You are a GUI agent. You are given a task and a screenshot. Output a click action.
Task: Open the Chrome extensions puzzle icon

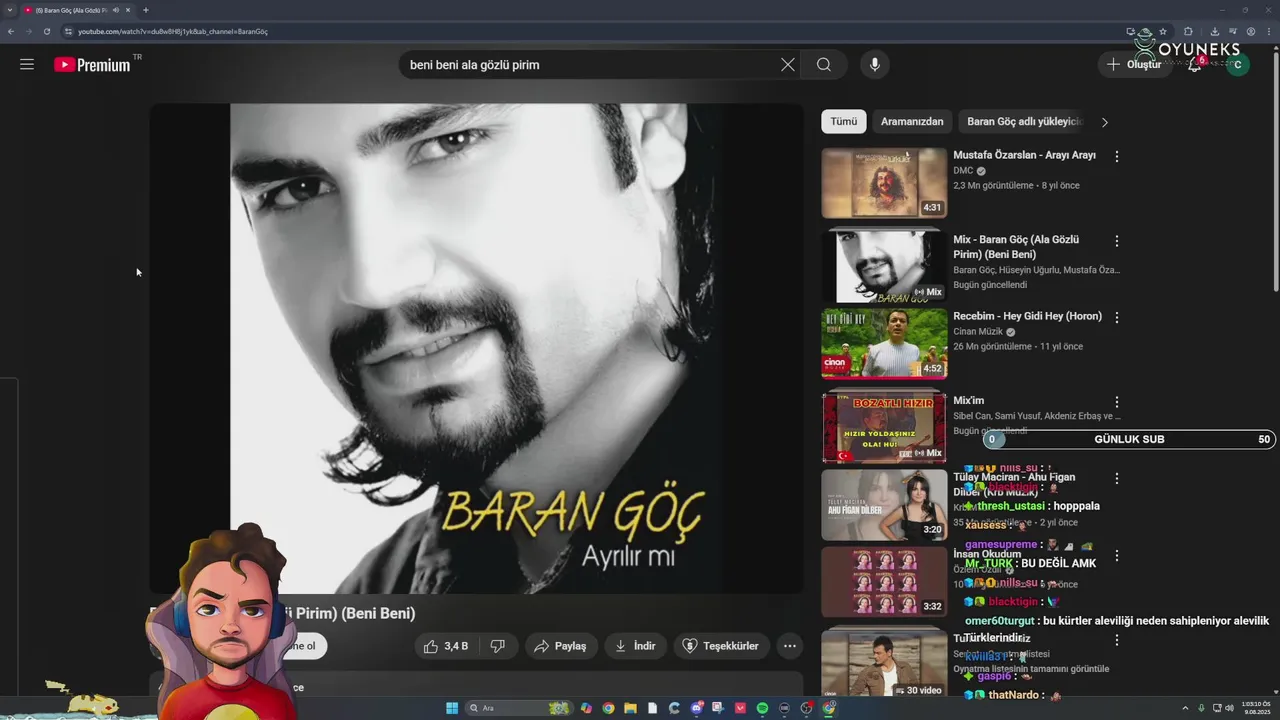coord(1188,31)
